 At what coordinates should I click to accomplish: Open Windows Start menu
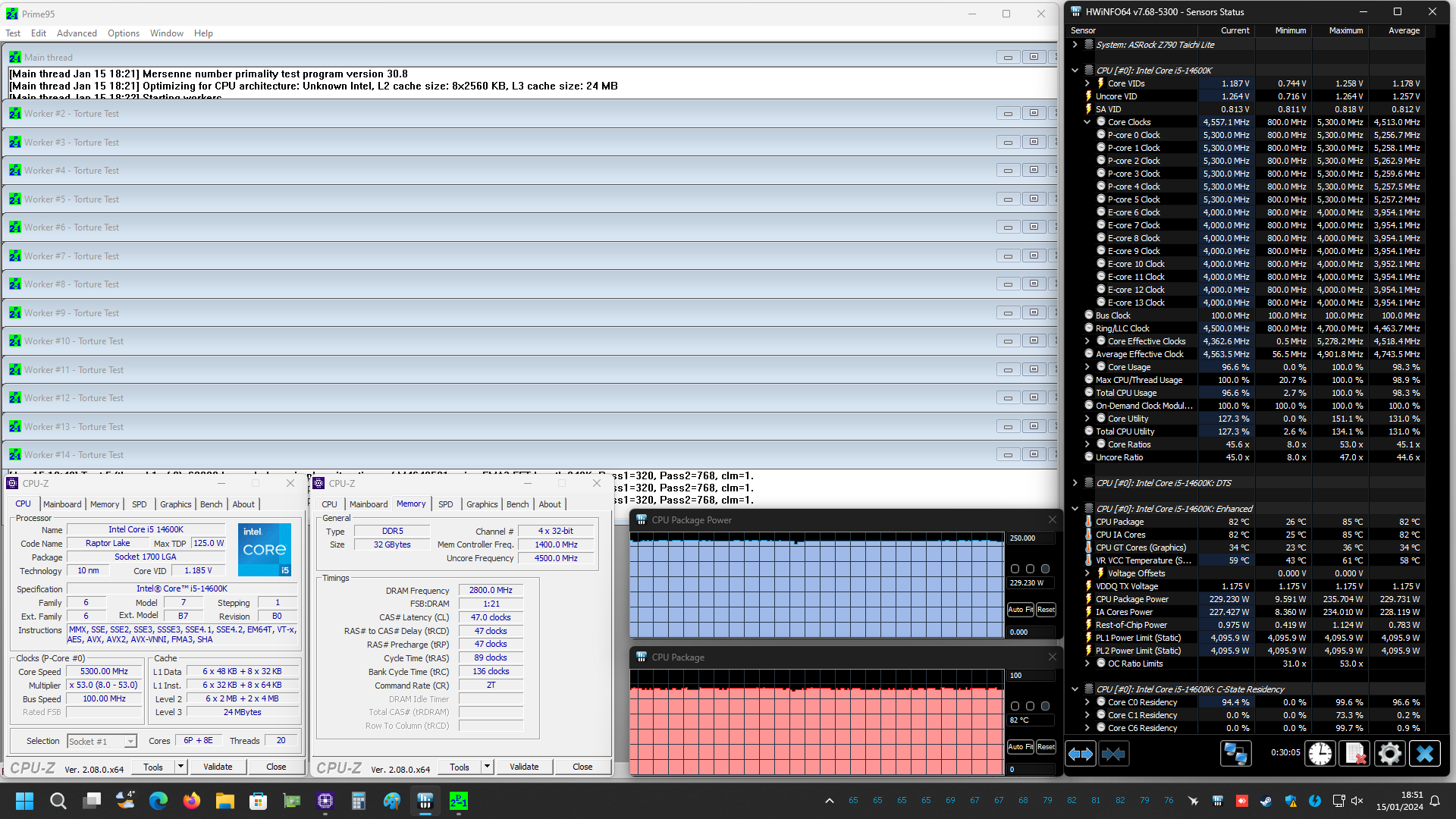click(x=24, y=801)
